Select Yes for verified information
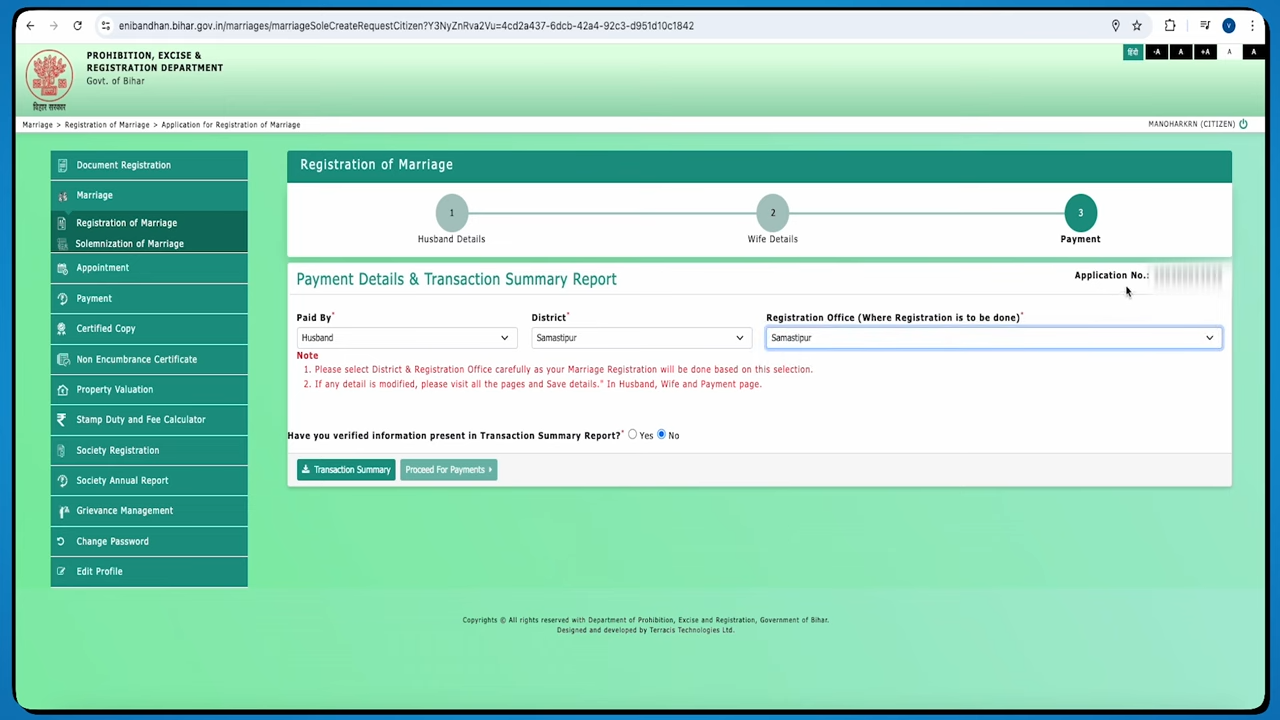Image resolution: width=1280 pixels, height=720 pixels. pyautogui.click(x=633, y=435)
